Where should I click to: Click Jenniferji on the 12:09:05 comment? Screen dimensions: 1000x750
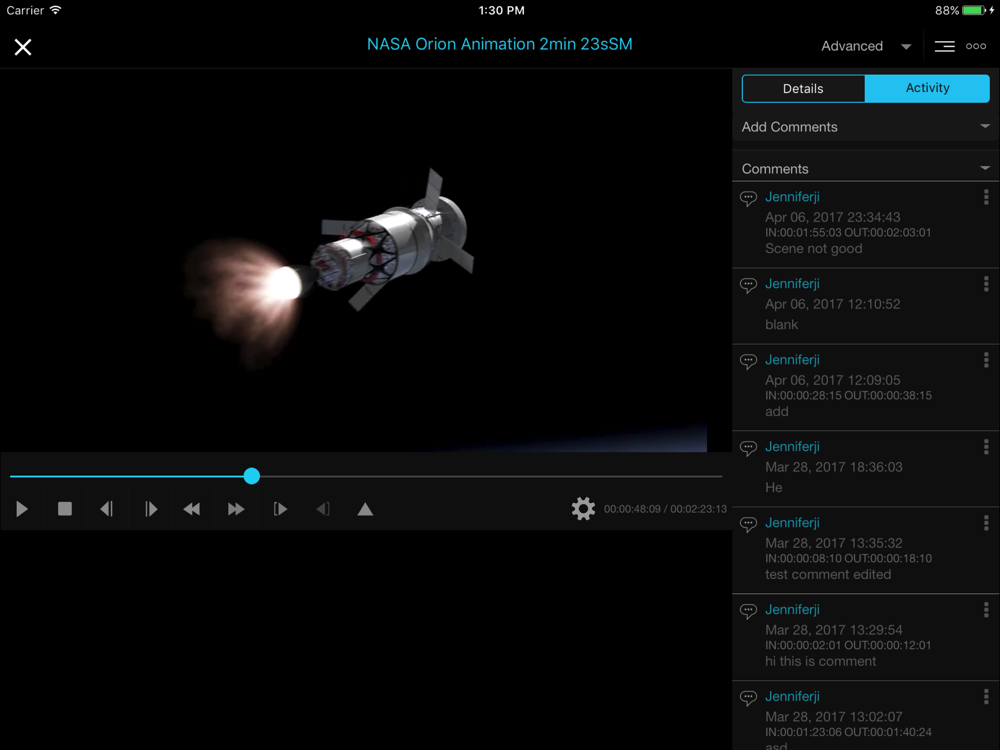tap(792, 360)
